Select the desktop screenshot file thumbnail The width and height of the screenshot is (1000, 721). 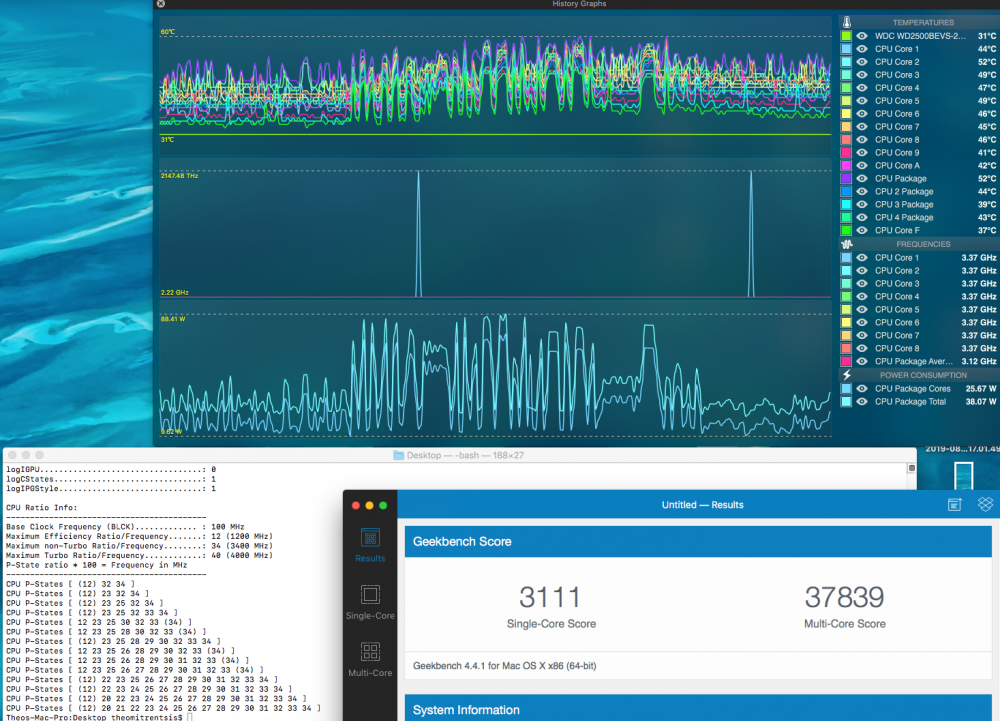pos(963,476)
